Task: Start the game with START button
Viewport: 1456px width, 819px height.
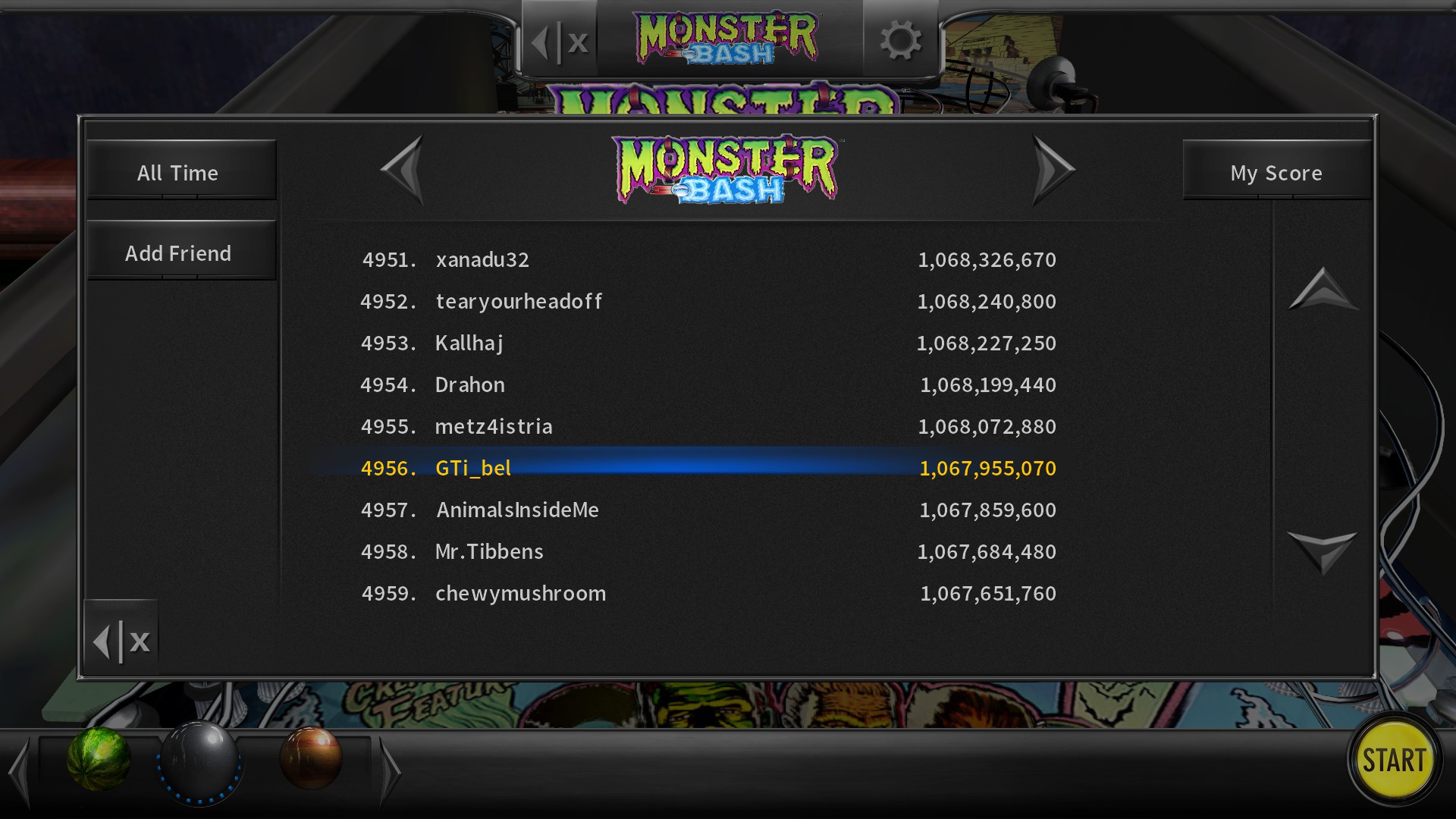Action: pos(1395,759)
